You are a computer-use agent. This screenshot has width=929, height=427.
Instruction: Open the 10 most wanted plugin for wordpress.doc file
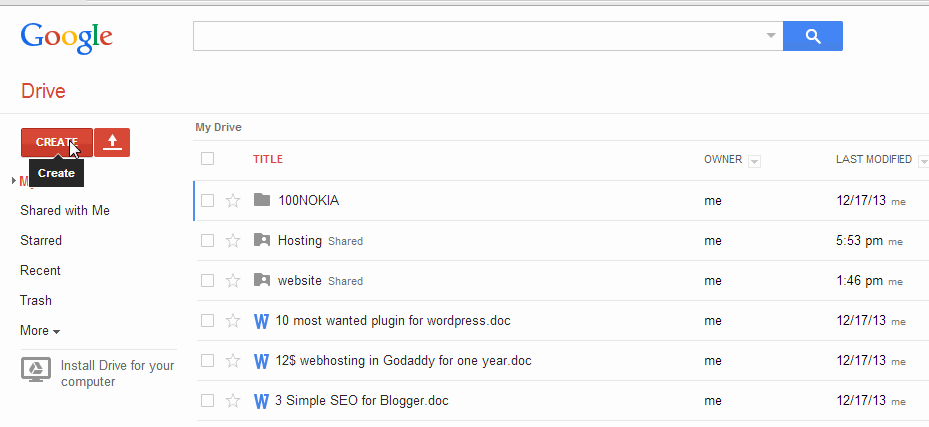(x=393, y=320)
